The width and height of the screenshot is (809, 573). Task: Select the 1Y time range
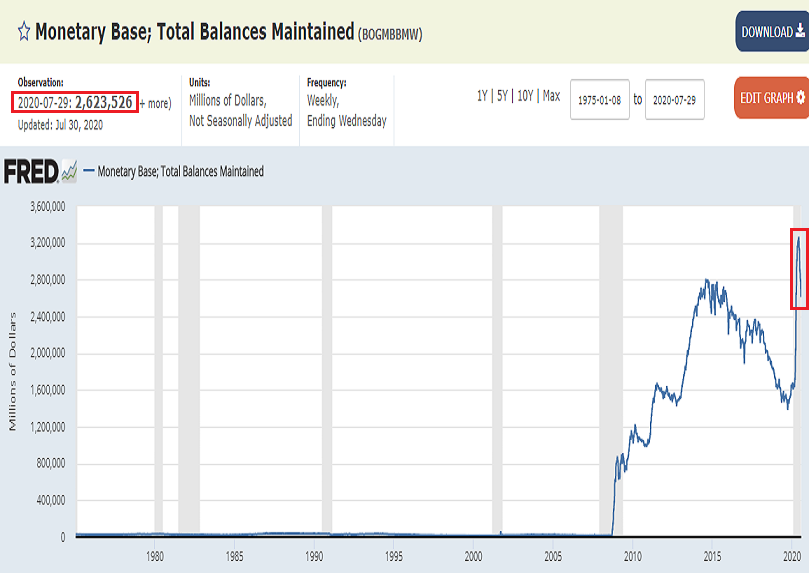click(482, 96)
